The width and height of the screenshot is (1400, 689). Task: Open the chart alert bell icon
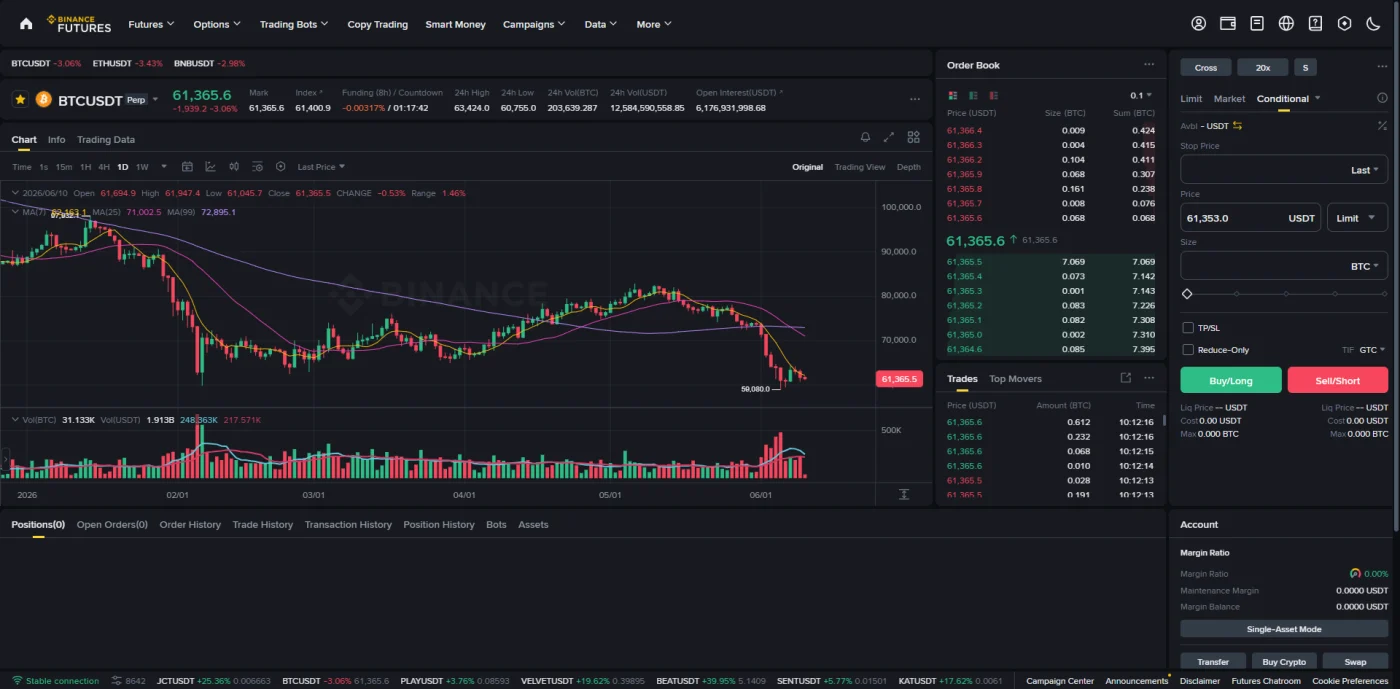point(865,138)
